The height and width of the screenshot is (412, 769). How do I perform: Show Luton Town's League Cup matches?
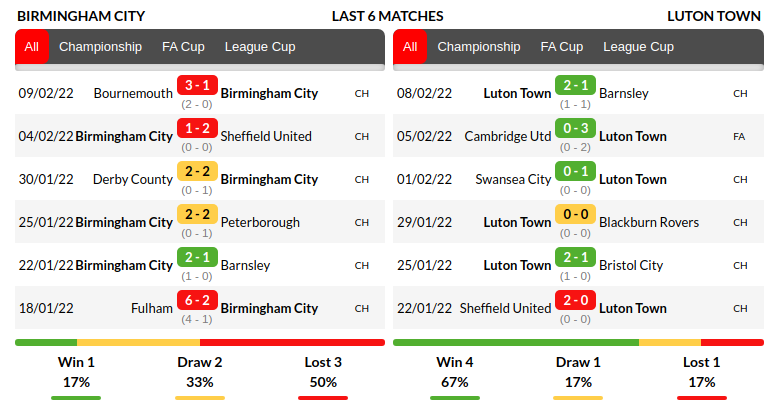(638, 47)
